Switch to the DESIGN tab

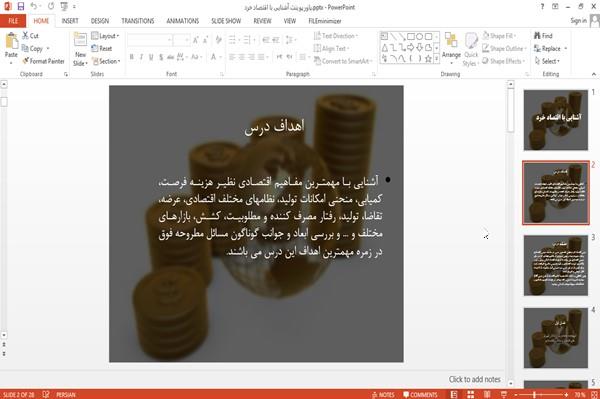coord(100,21)
